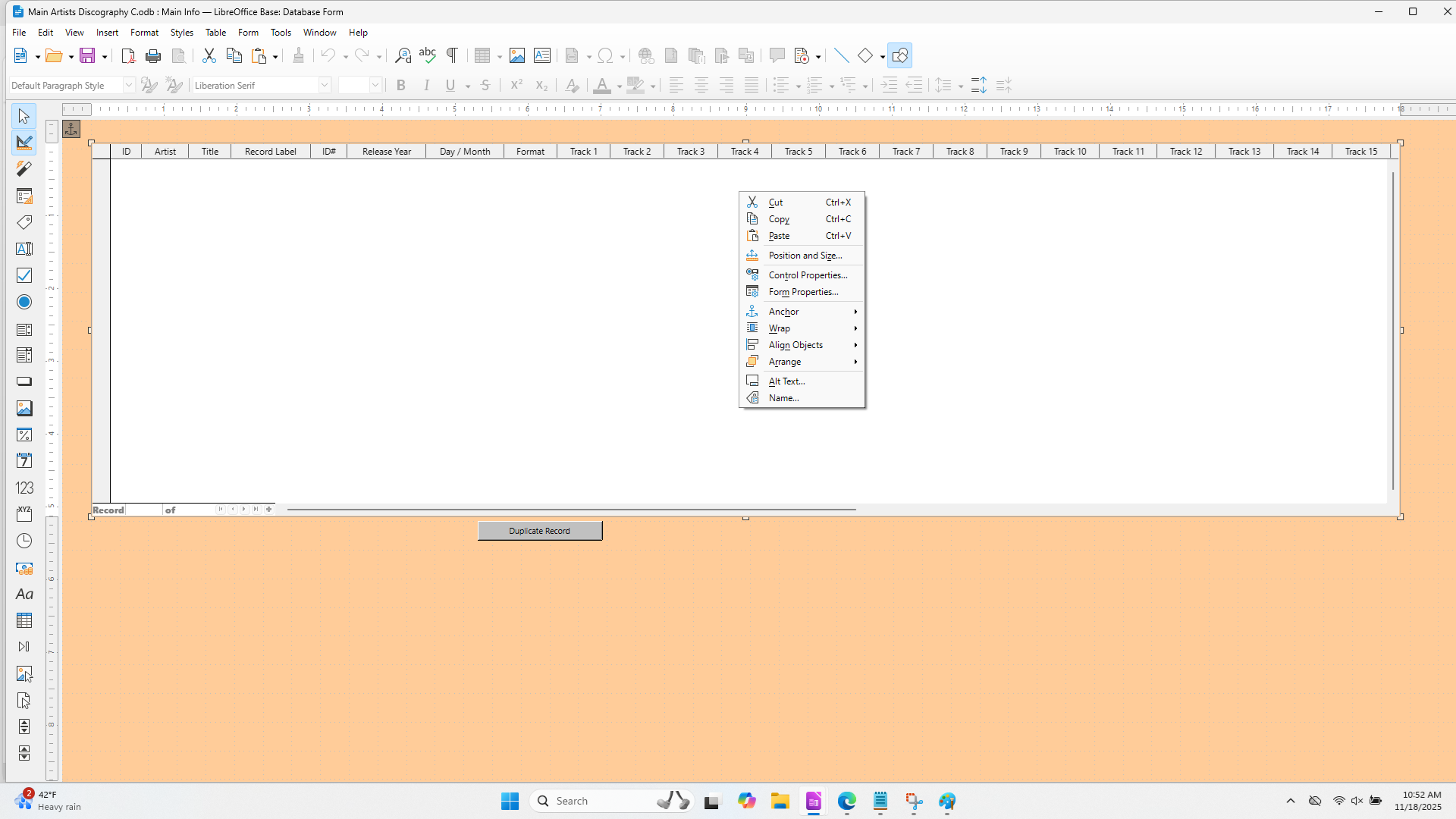Open the Liberation Serif font name dropdown
This screenshot has width=1456, height=819.
tap(325, 85)
